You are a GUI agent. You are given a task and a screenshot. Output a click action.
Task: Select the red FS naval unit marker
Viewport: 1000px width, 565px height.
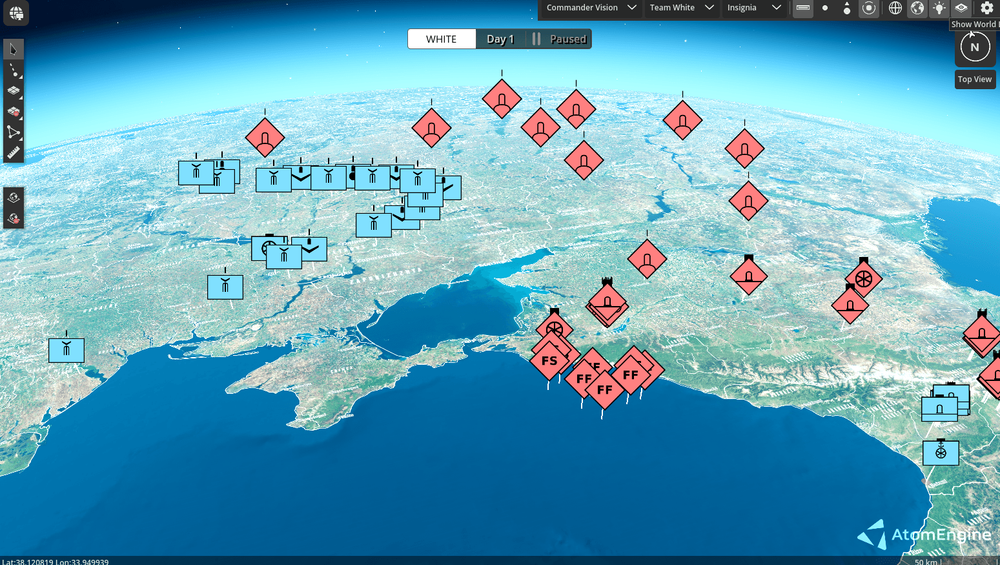click(x=549, y=360)
